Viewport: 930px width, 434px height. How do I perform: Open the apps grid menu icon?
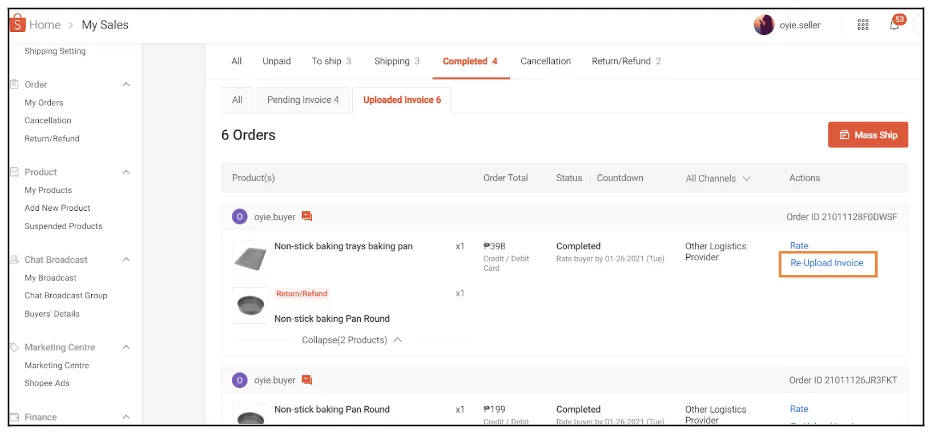863,25
